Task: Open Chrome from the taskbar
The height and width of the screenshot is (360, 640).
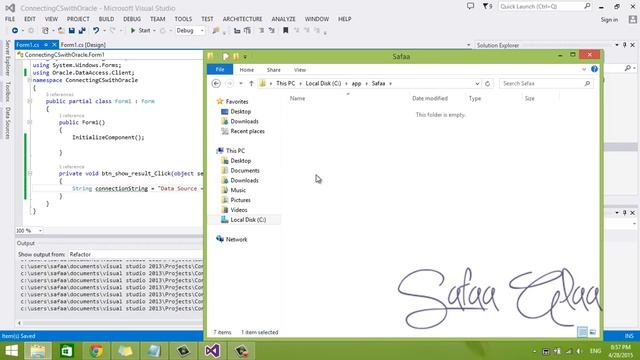Action: pos(96,351)
